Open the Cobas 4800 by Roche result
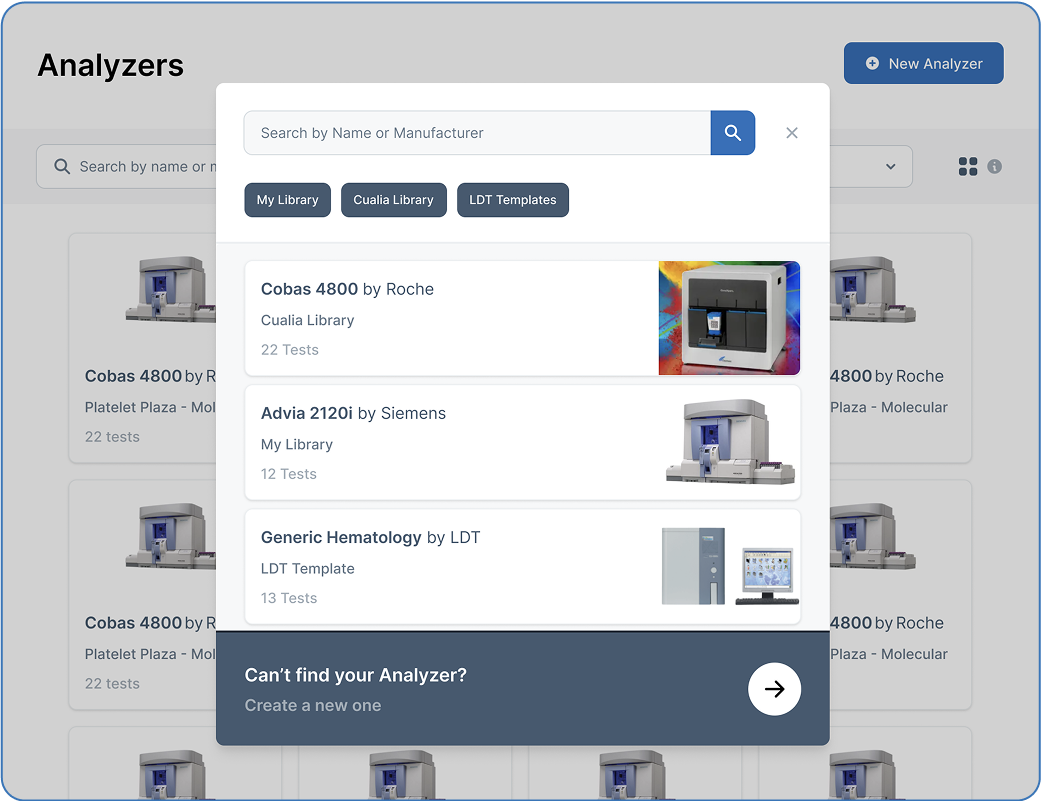 pyautogui.click(x=522, y=318)
